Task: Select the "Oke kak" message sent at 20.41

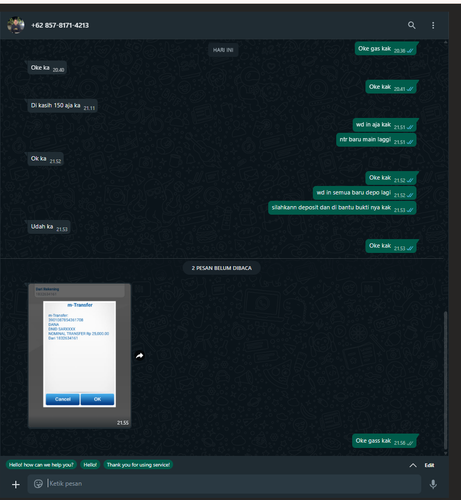Action: tap(391, 87)
